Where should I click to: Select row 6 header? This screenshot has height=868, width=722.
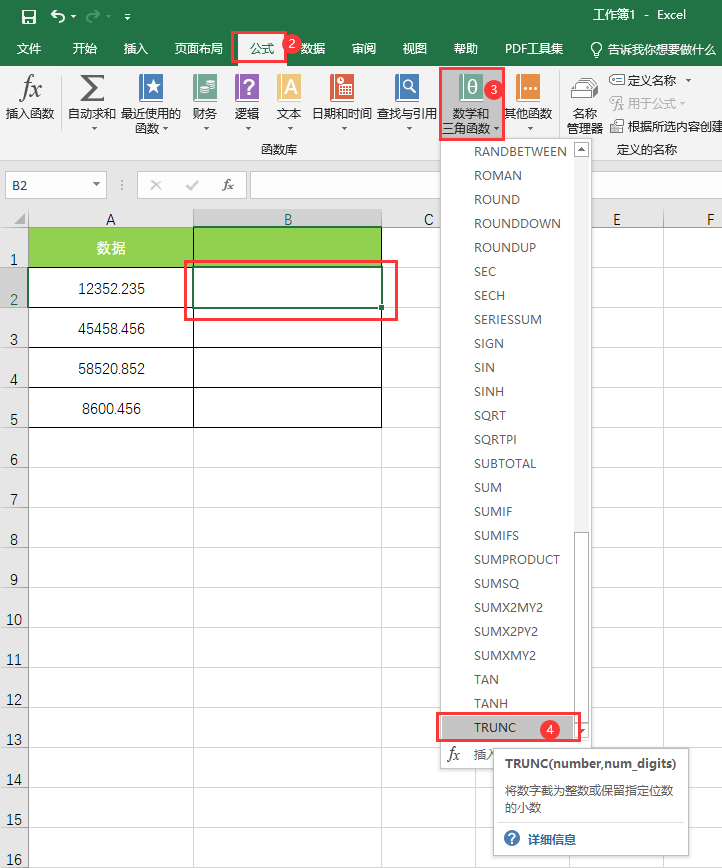pyautogui.click(x=14, y=448)
